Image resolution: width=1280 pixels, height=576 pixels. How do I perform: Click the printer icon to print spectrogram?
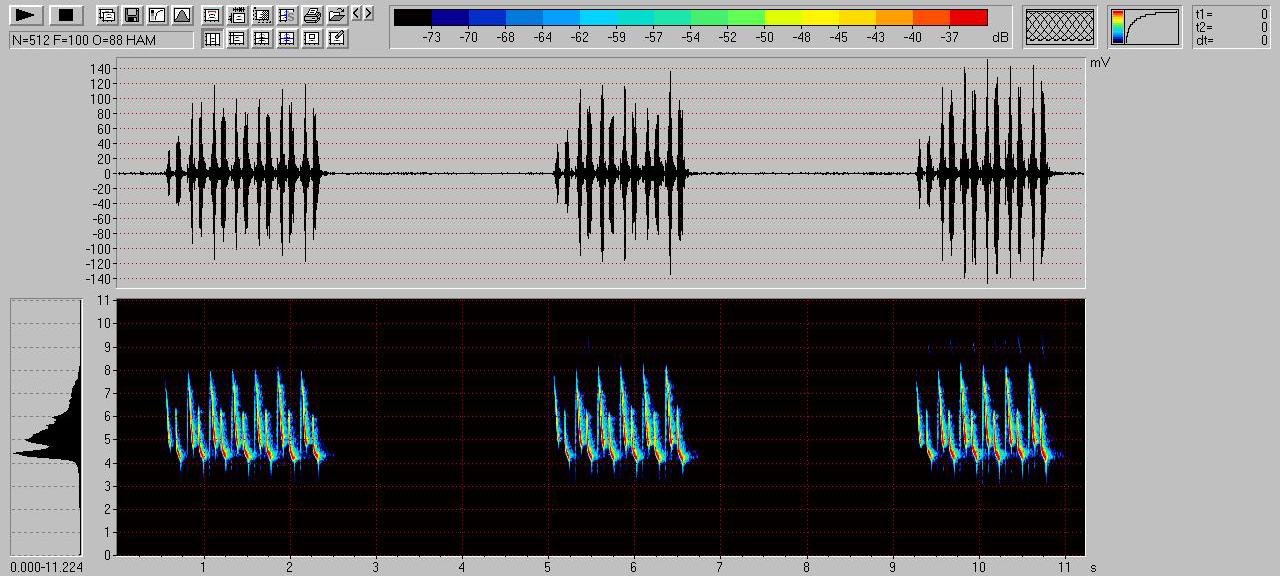click(x=312, y=15)
